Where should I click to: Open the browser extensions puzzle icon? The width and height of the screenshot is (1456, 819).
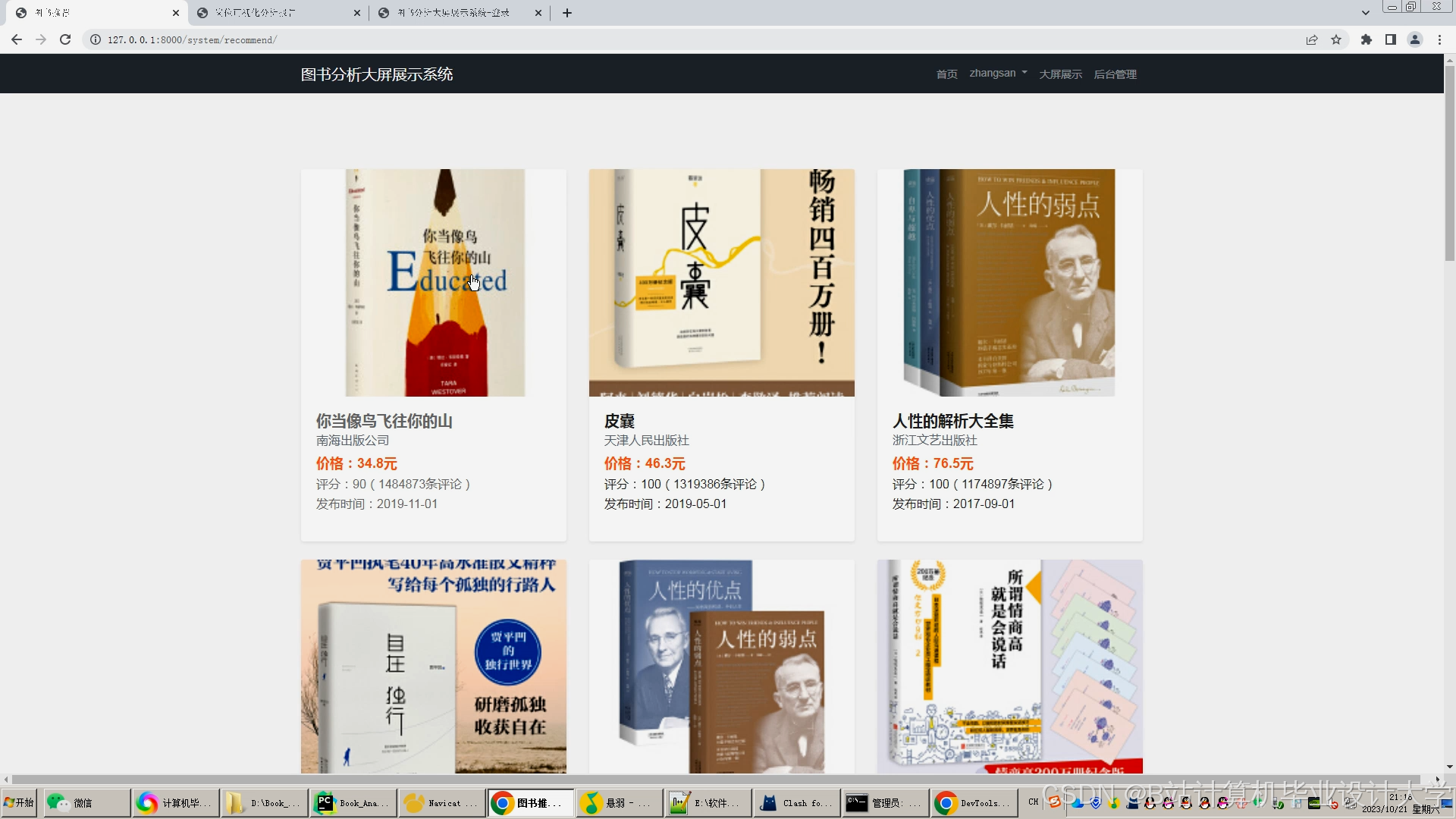tap(1367, 39)
